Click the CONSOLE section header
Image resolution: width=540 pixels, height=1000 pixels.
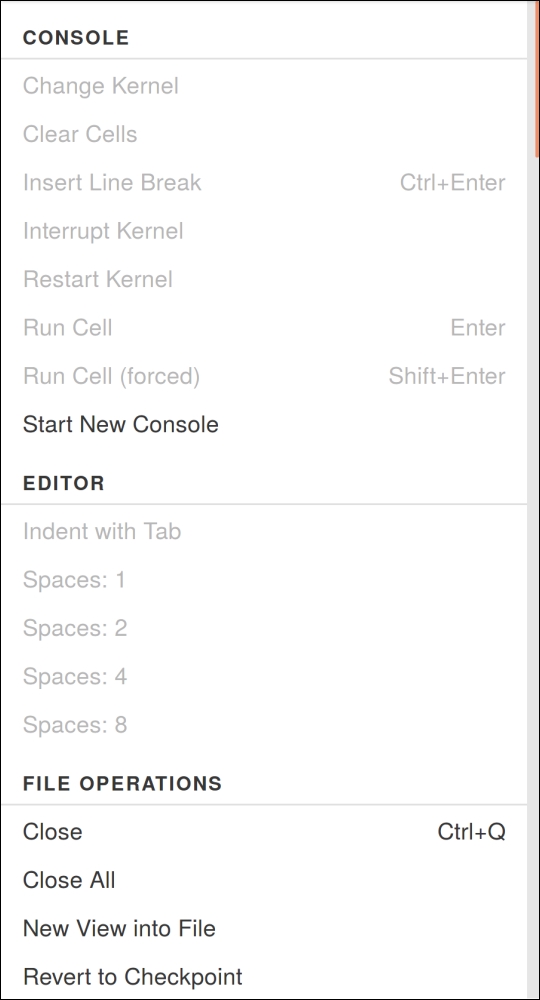76,38
